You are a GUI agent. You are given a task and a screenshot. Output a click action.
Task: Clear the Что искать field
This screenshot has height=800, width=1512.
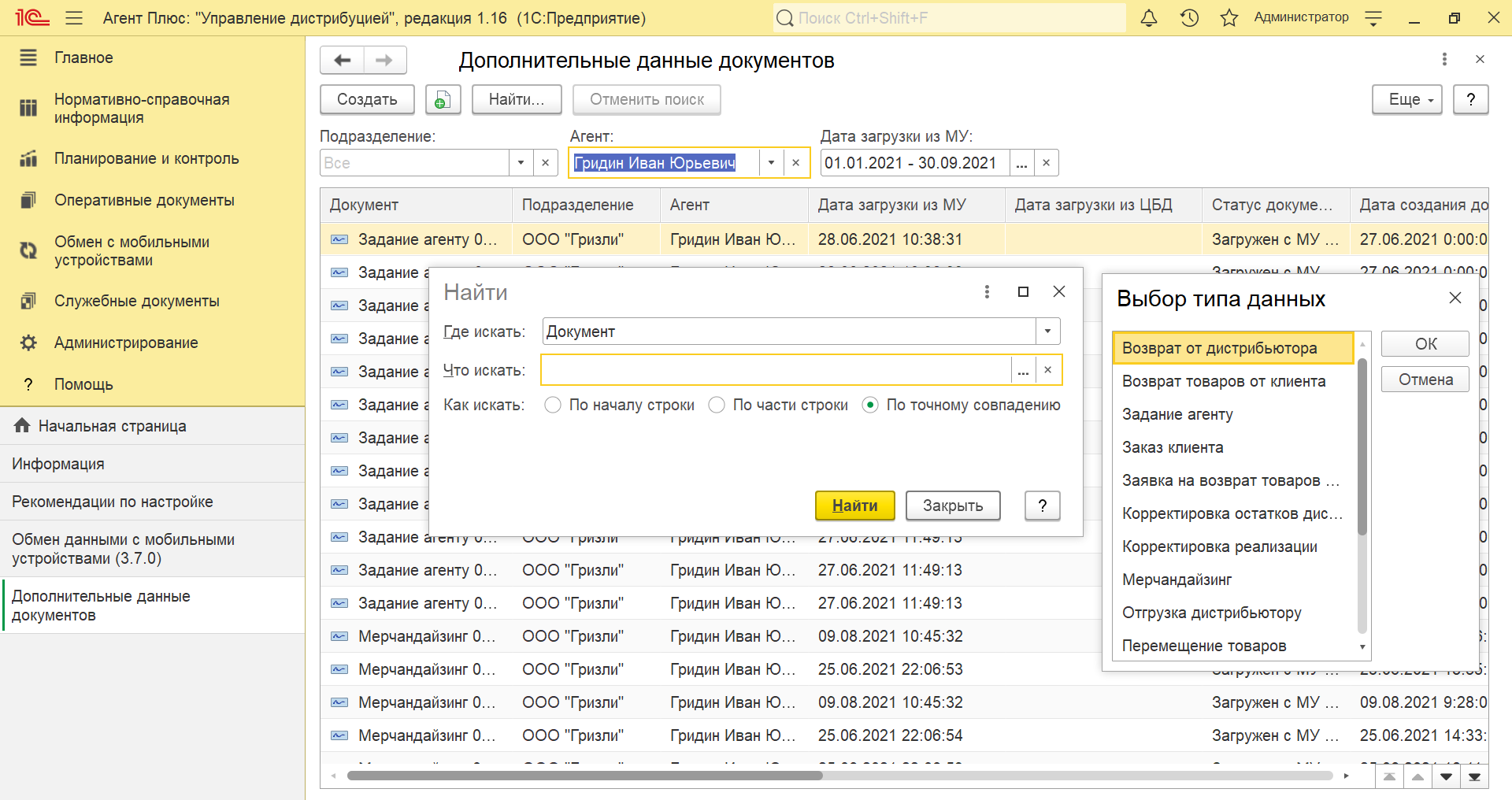pos(1047,370)
